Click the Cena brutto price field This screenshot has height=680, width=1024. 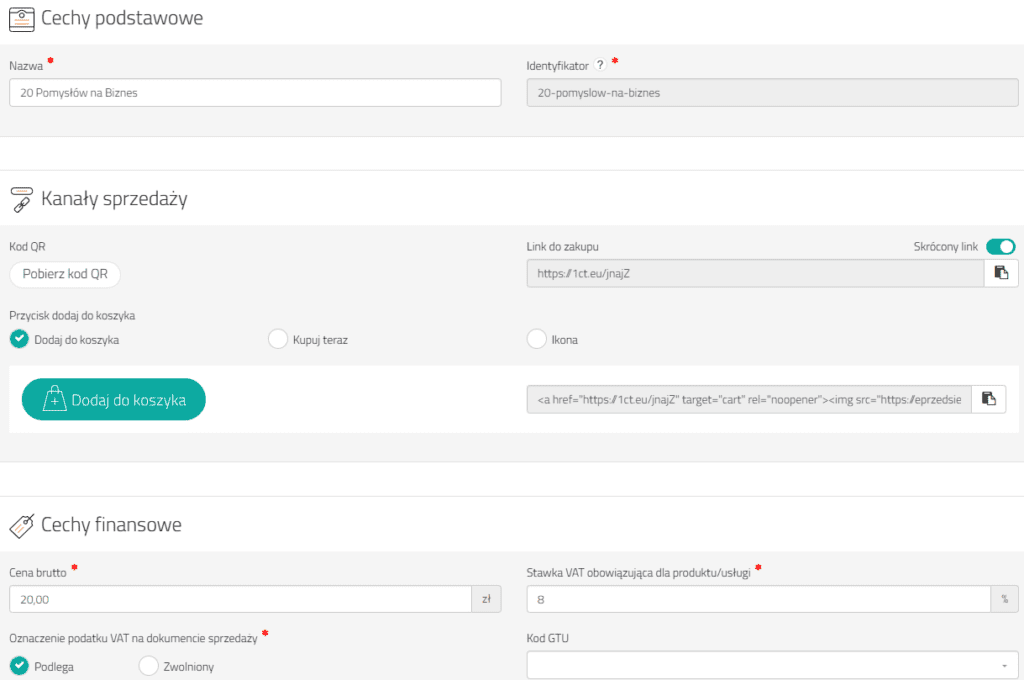(240, 599)
